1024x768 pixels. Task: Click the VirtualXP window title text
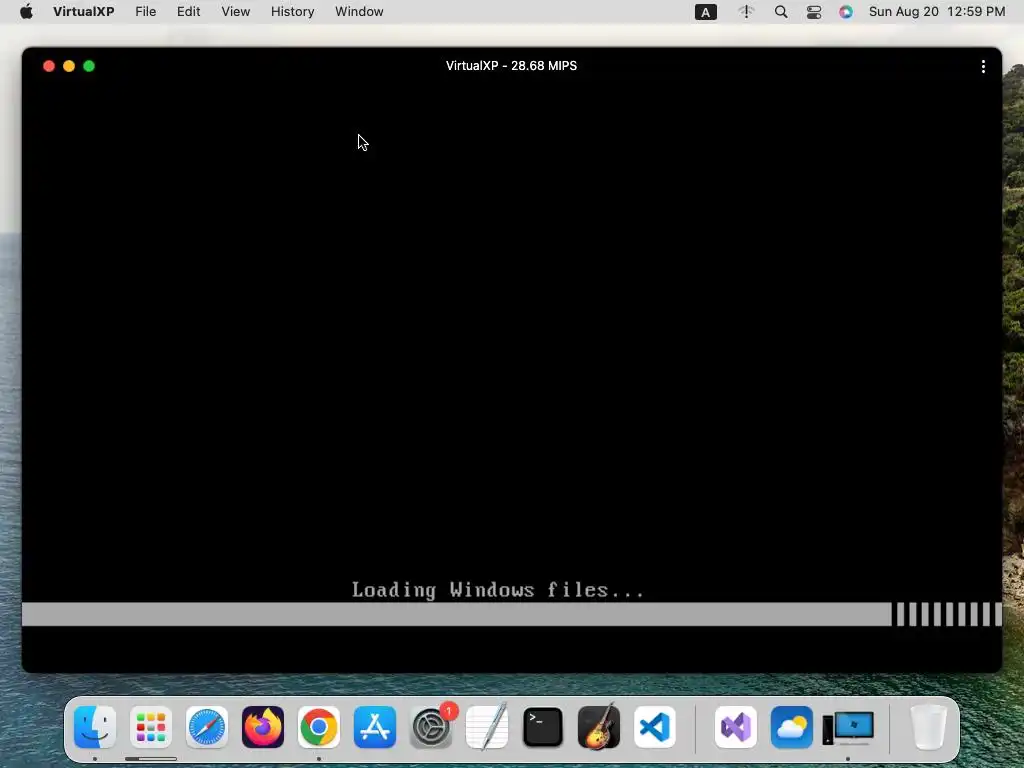click(511, 66)
